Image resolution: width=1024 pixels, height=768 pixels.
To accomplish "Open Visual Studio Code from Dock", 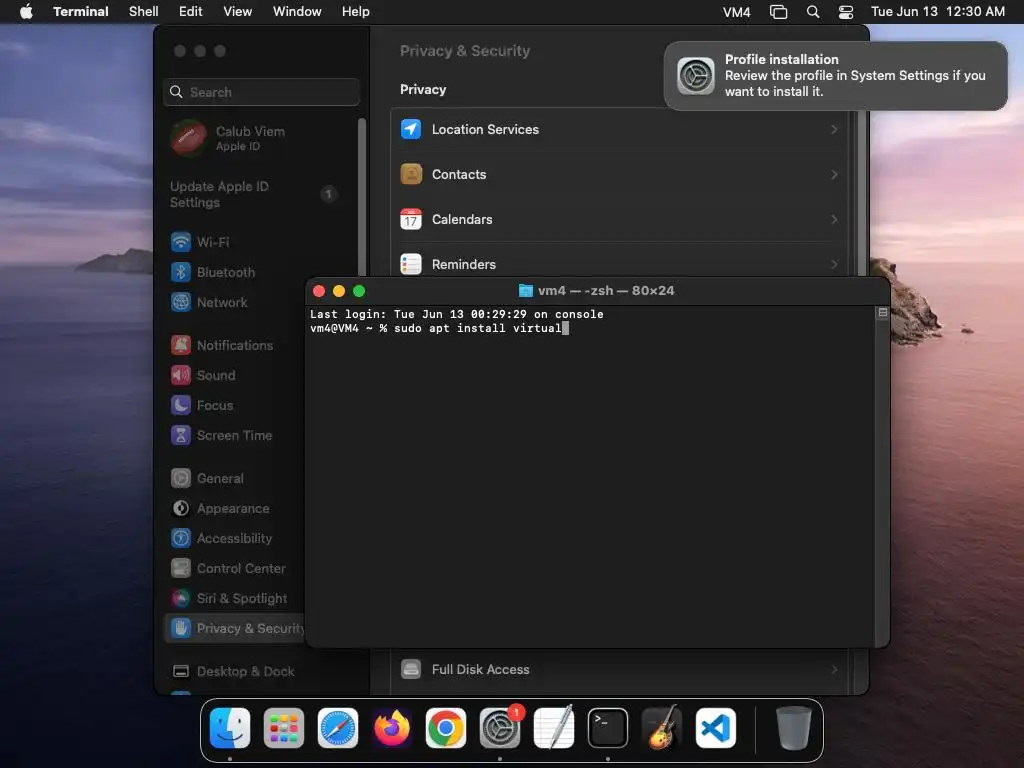I will tap(716, 728).
